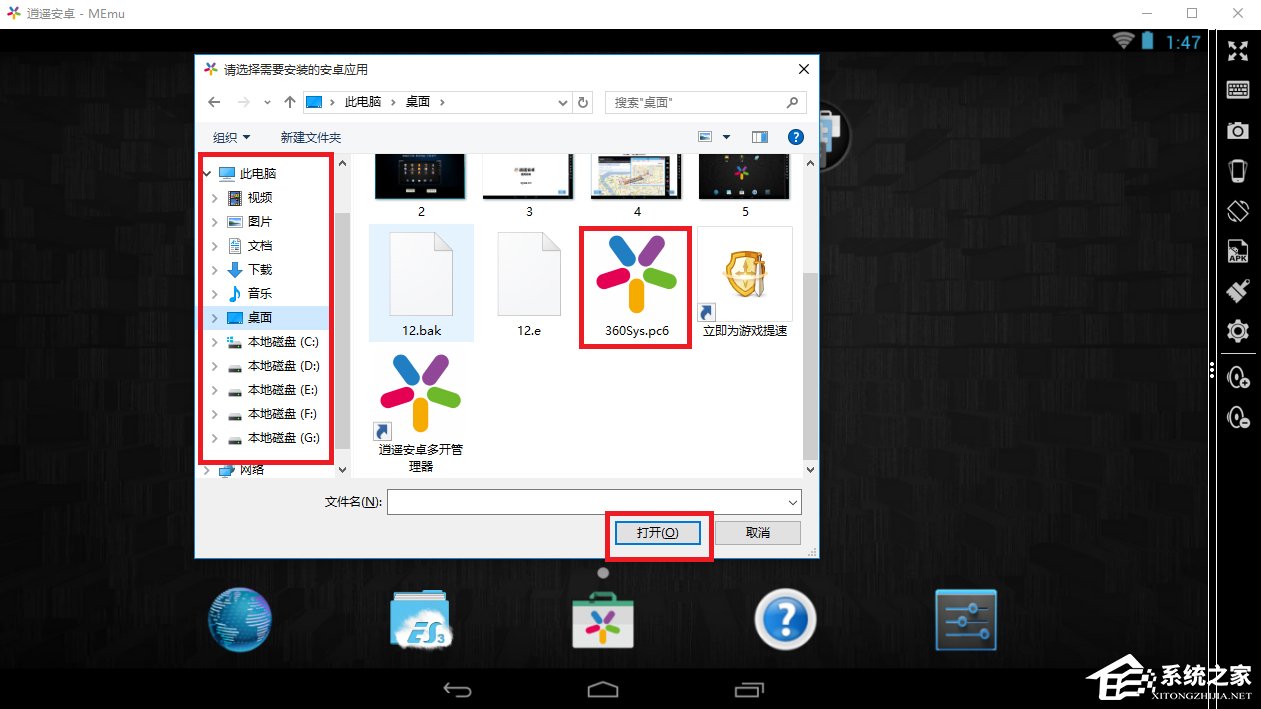Select the 12.bak file
Screen dimensions: 1261x709
point(421,283)
